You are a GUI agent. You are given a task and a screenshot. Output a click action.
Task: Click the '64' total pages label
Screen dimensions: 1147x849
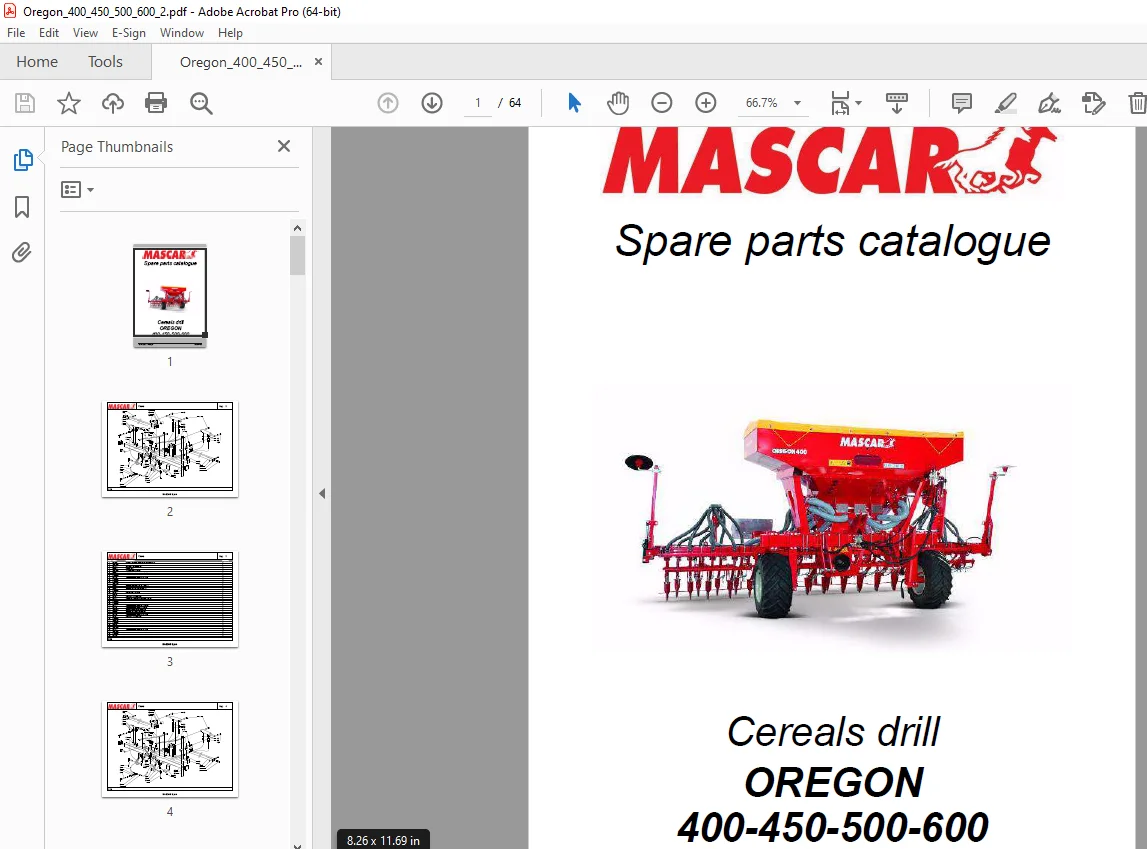pyautogui.click(x=515, y=103)
